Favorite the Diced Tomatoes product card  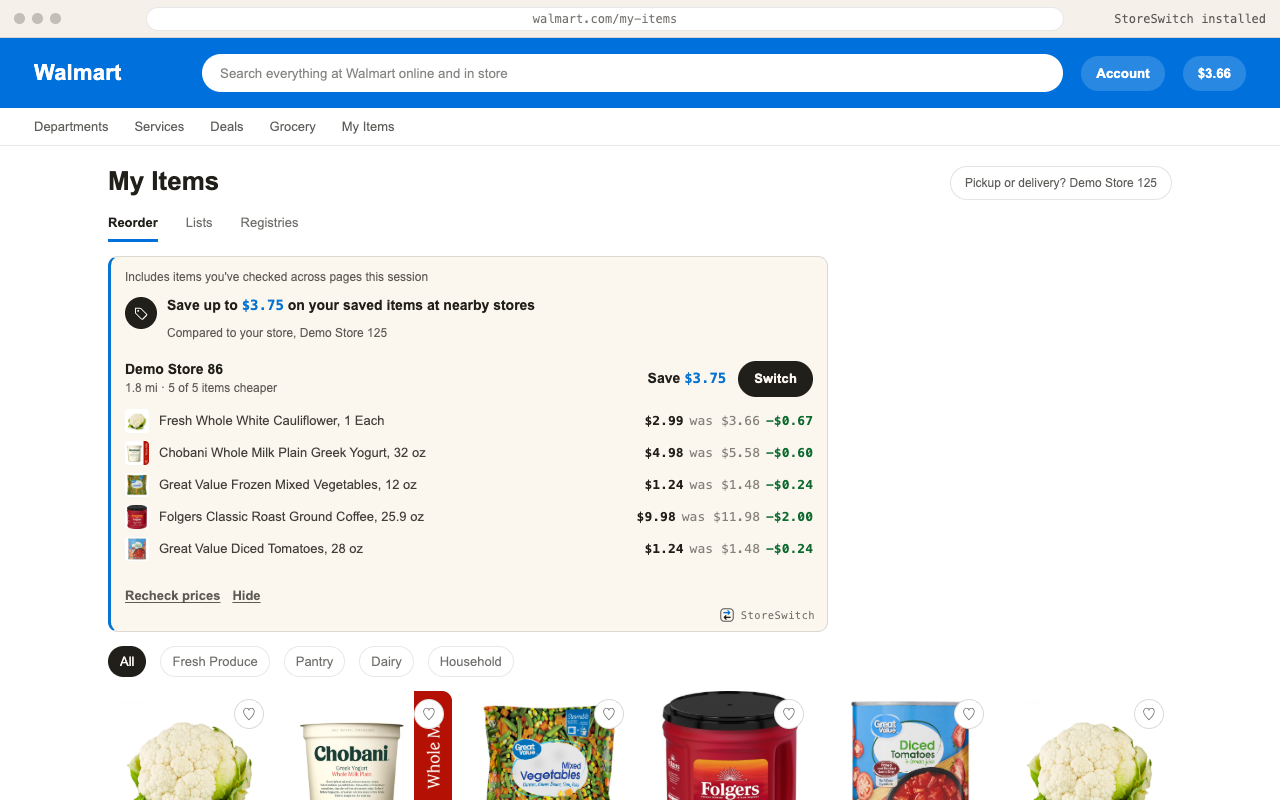pos(969,714)
